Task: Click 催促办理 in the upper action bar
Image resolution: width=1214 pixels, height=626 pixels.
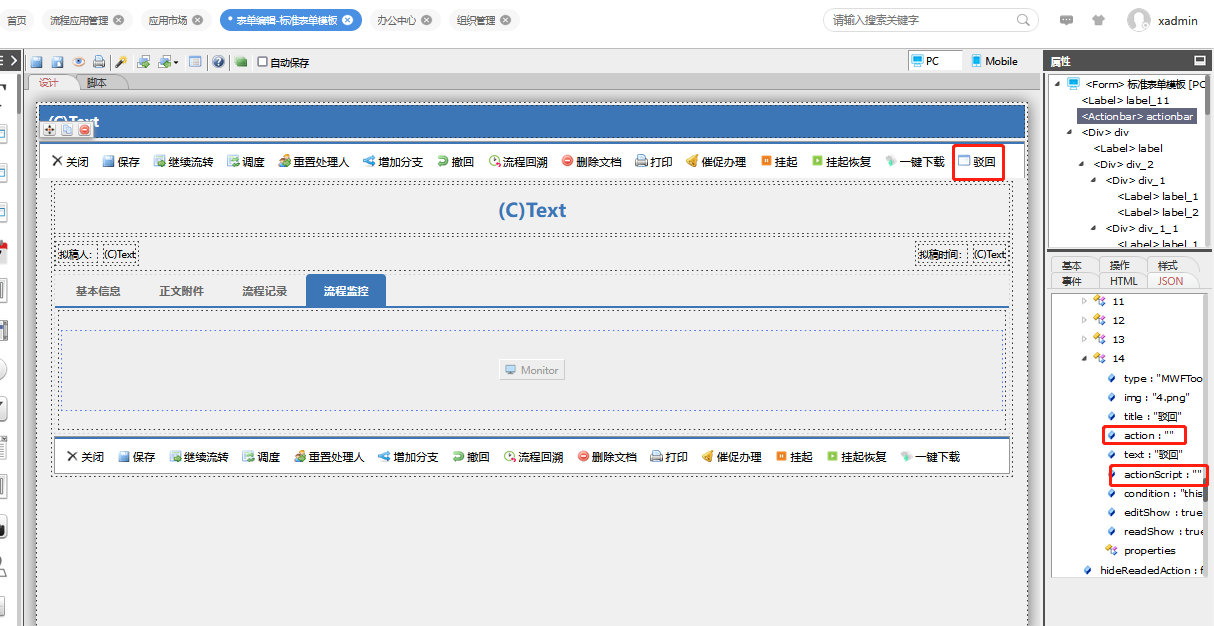Action: pos(716,161)
